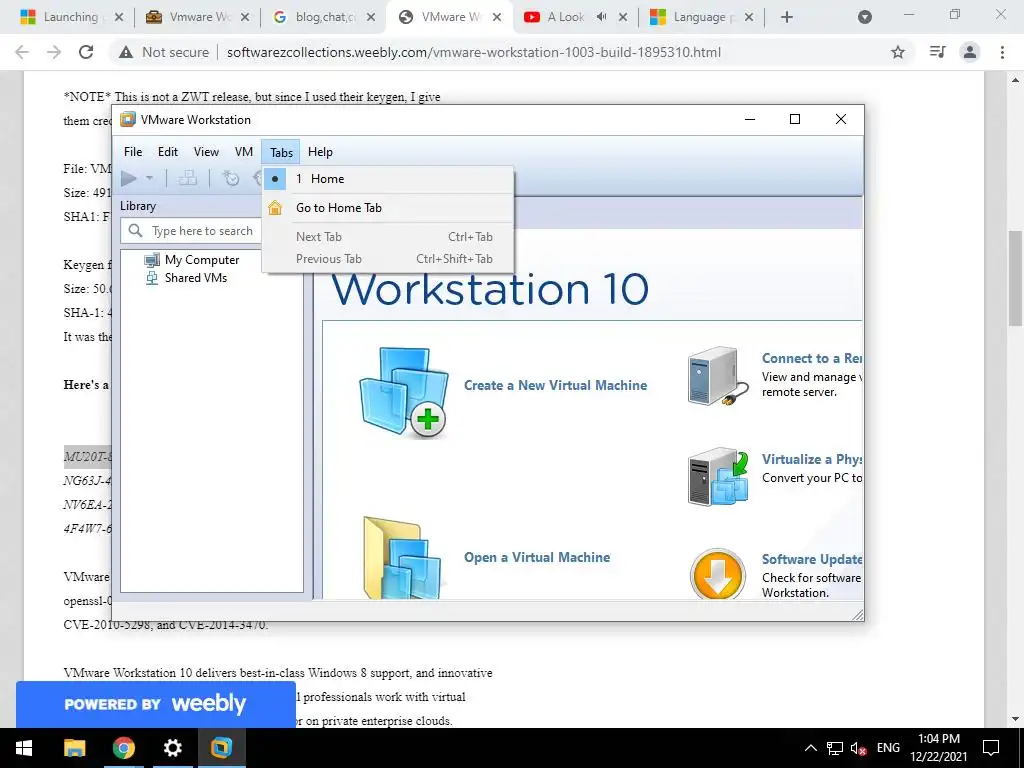Open a new Chrome tab
This screenshot has width=1024, height=768.
[x=787, y=17]
